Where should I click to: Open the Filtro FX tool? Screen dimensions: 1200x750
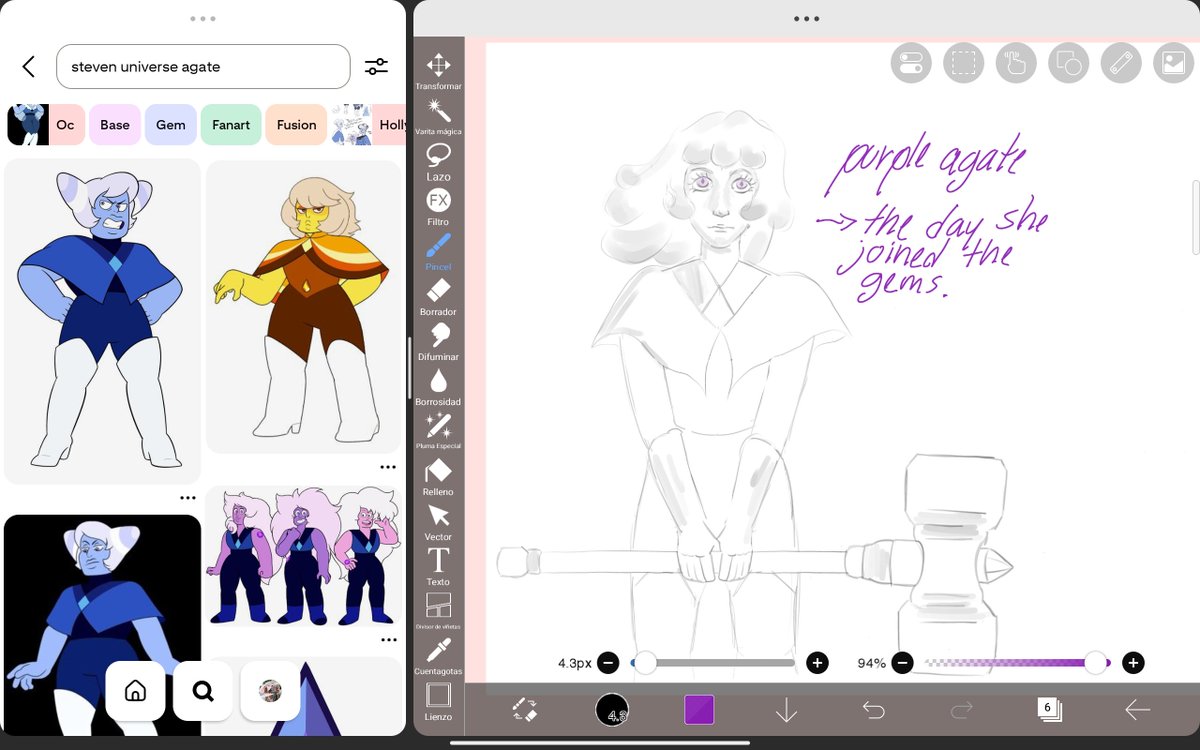(438, 207)
